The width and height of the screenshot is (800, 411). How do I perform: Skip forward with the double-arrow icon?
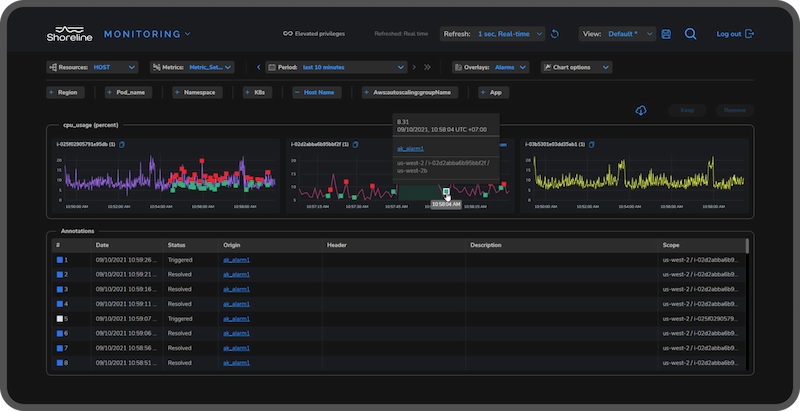coord(428,68)
